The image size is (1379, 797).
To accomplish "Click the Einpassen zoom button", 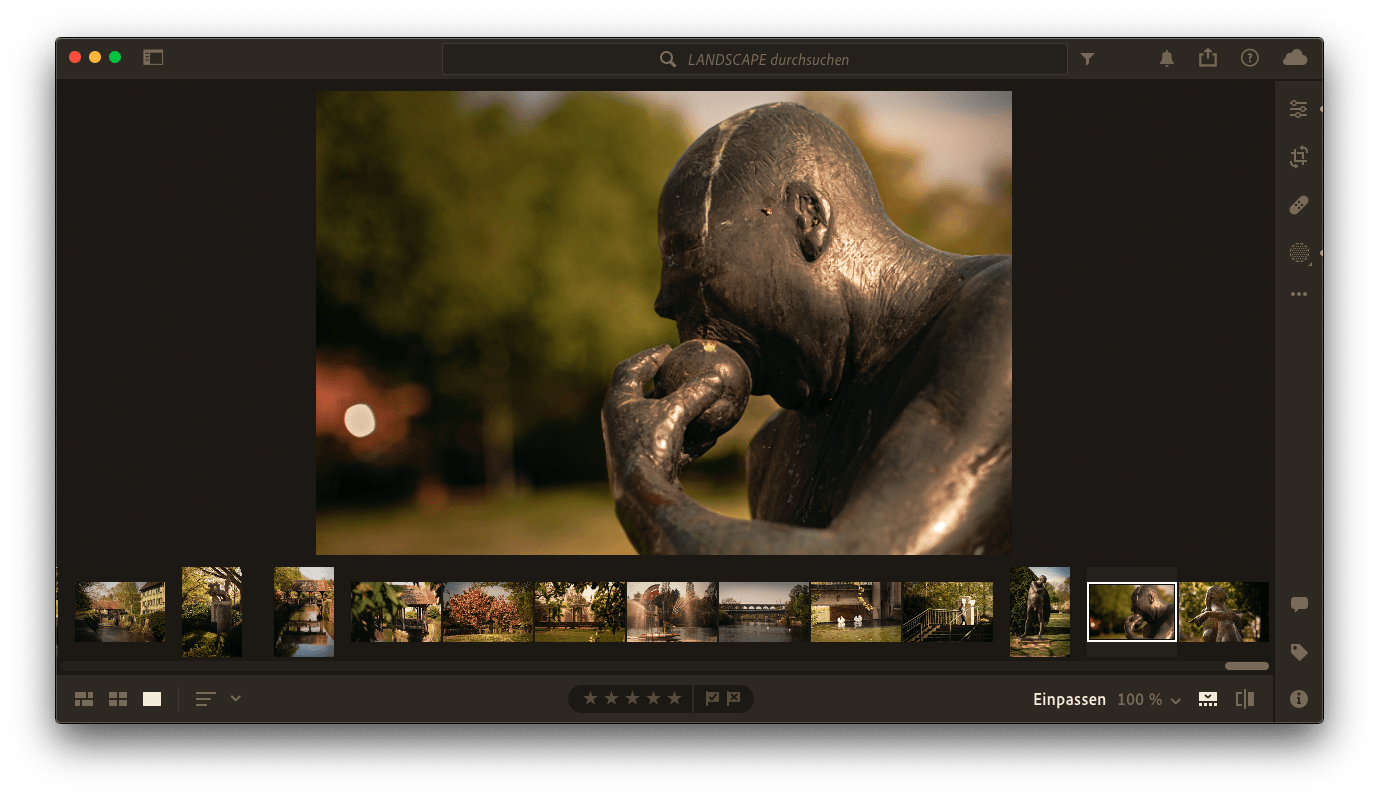I will pos(1069,700).
